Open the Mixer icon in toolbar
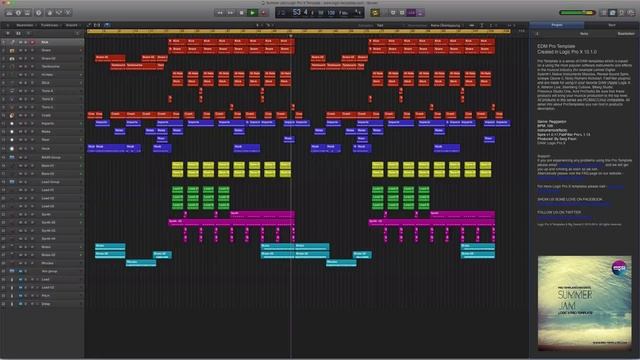The image size is (640, 360). (x=59, y=13)
